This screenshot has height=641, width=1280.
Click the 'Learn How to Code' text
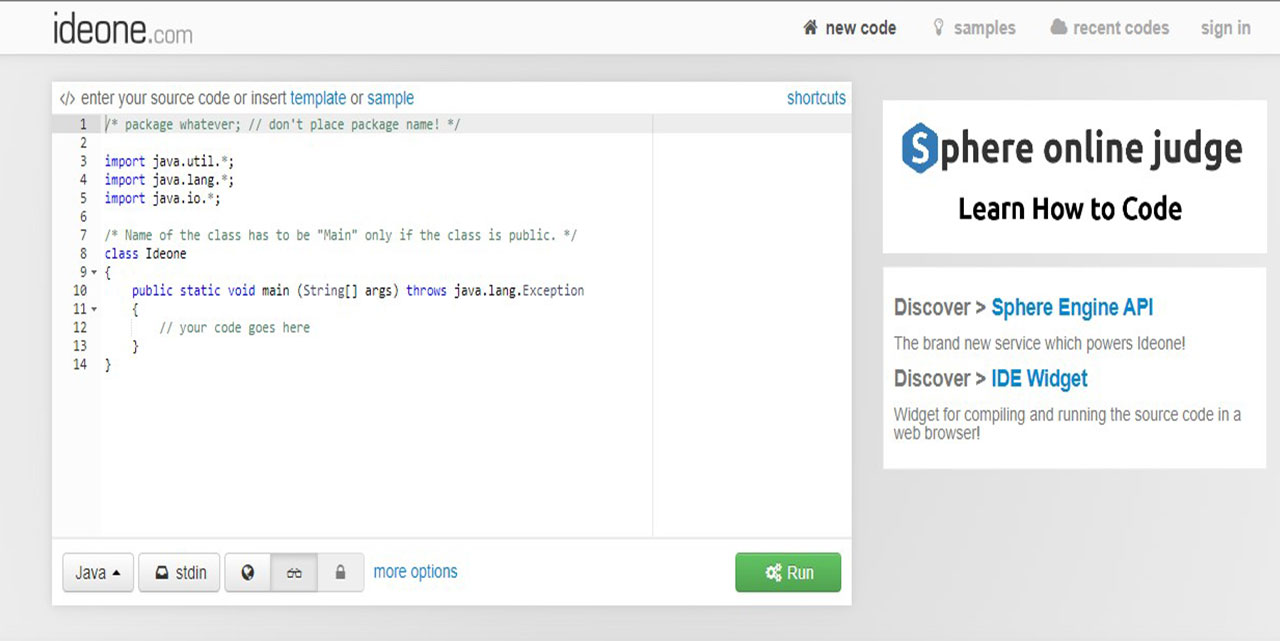pyautogui.click(x=1070, y=209)
